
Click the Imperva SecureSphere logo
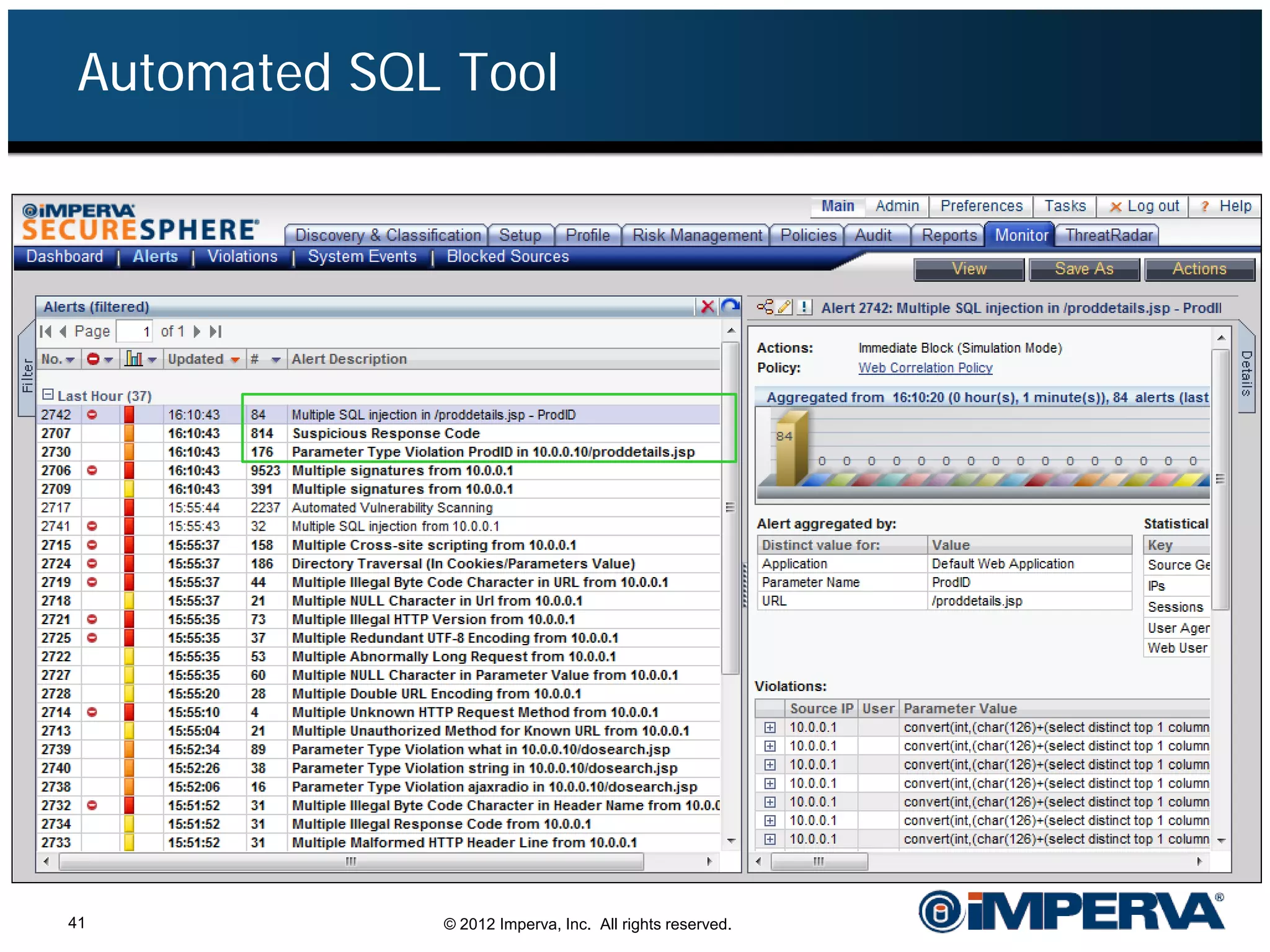pos(140,223)
